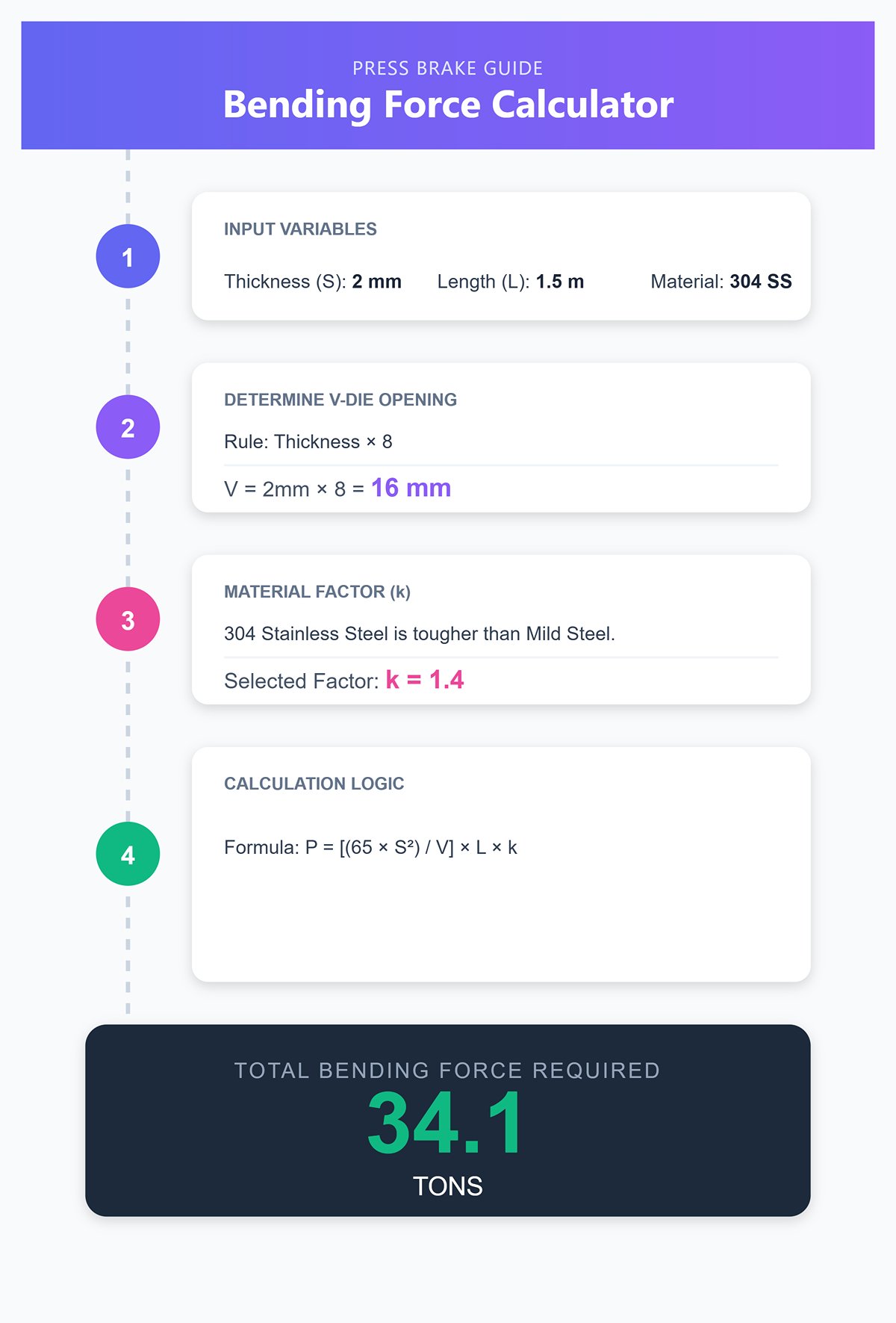Click the blue step 1 circle

click(x=128, y=256)
